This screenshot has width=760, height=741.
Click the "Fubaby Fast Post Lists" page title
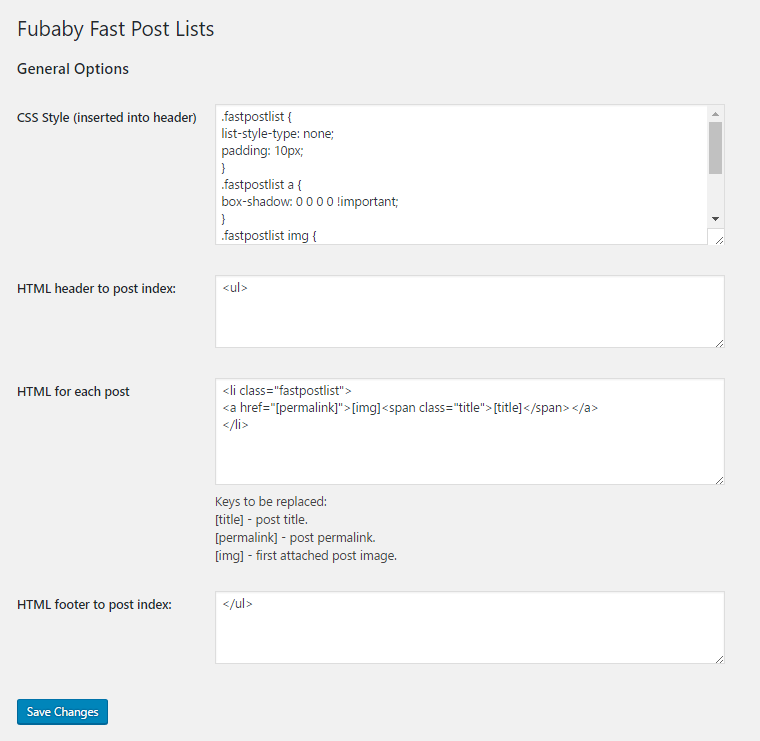pyautogui.click(x=116, y=29)
